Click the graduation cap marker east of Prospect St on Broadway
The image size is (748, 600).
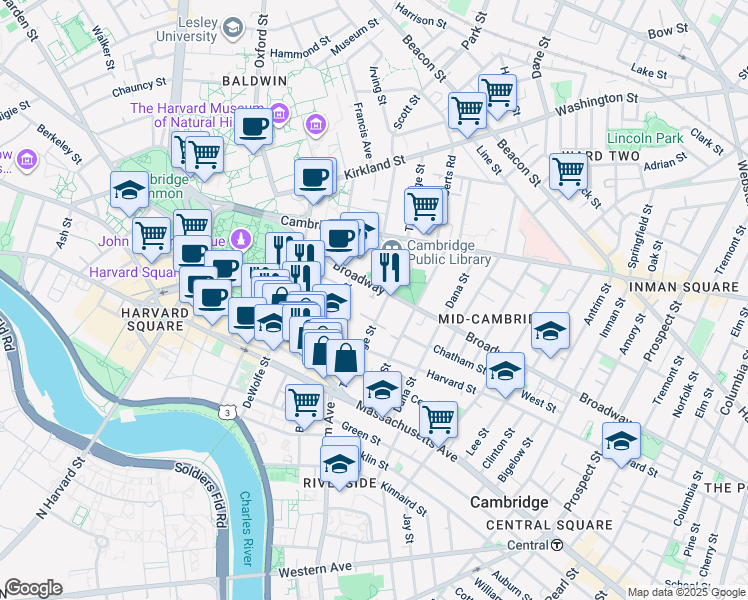click(621, 441)
